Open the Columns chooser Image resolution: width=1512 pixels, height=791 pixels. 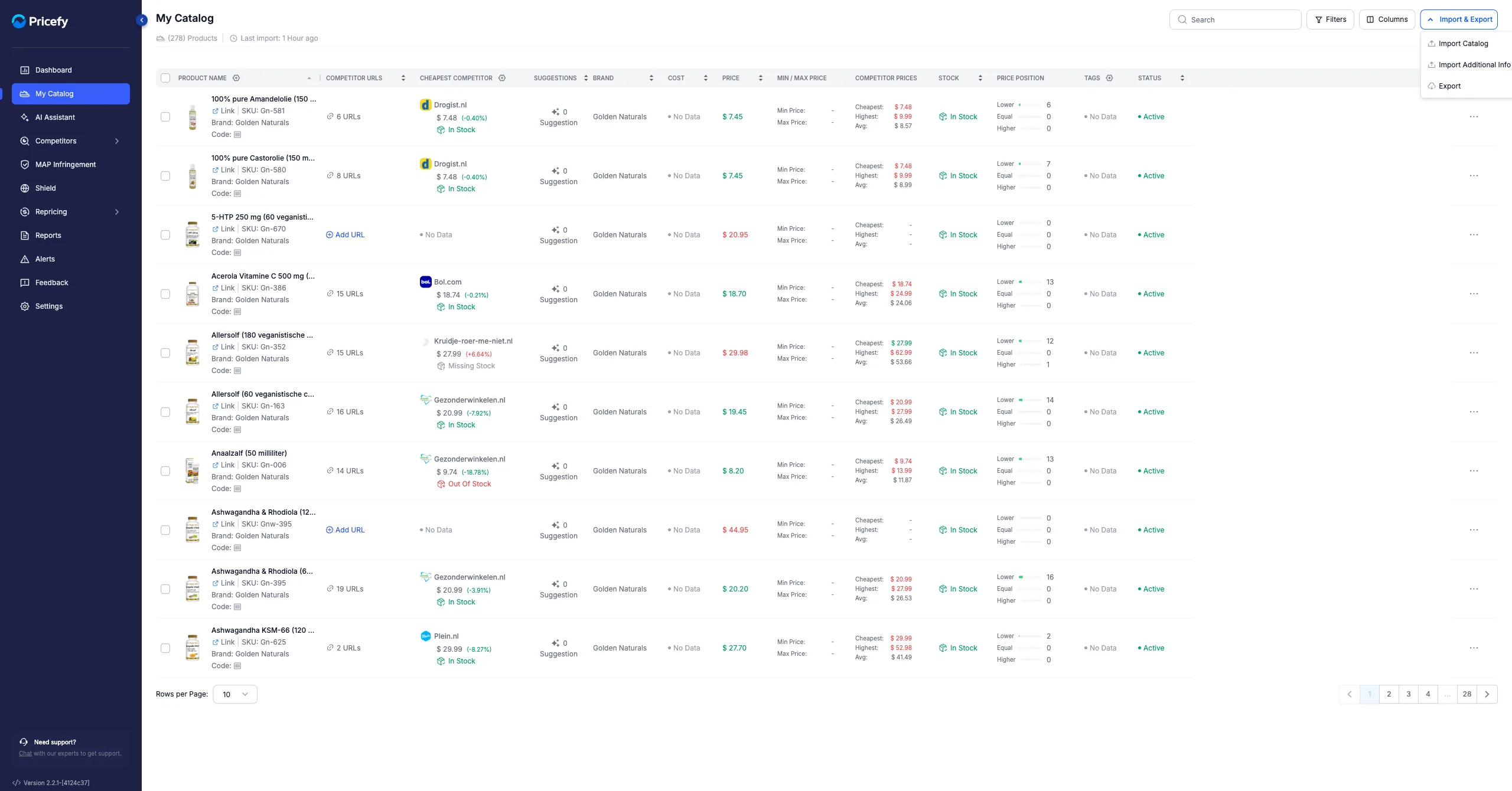(1387, 19)
